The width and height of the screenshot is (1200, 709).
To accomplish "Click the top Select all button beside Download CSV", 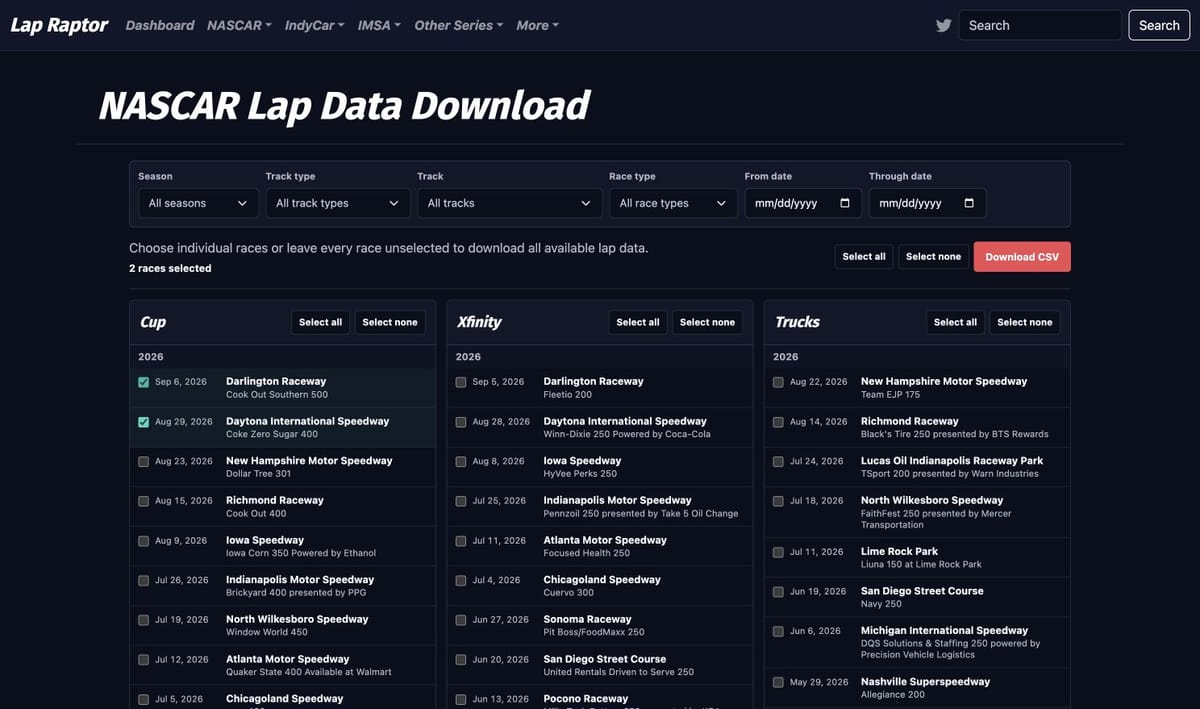I will tap(864, 257).
